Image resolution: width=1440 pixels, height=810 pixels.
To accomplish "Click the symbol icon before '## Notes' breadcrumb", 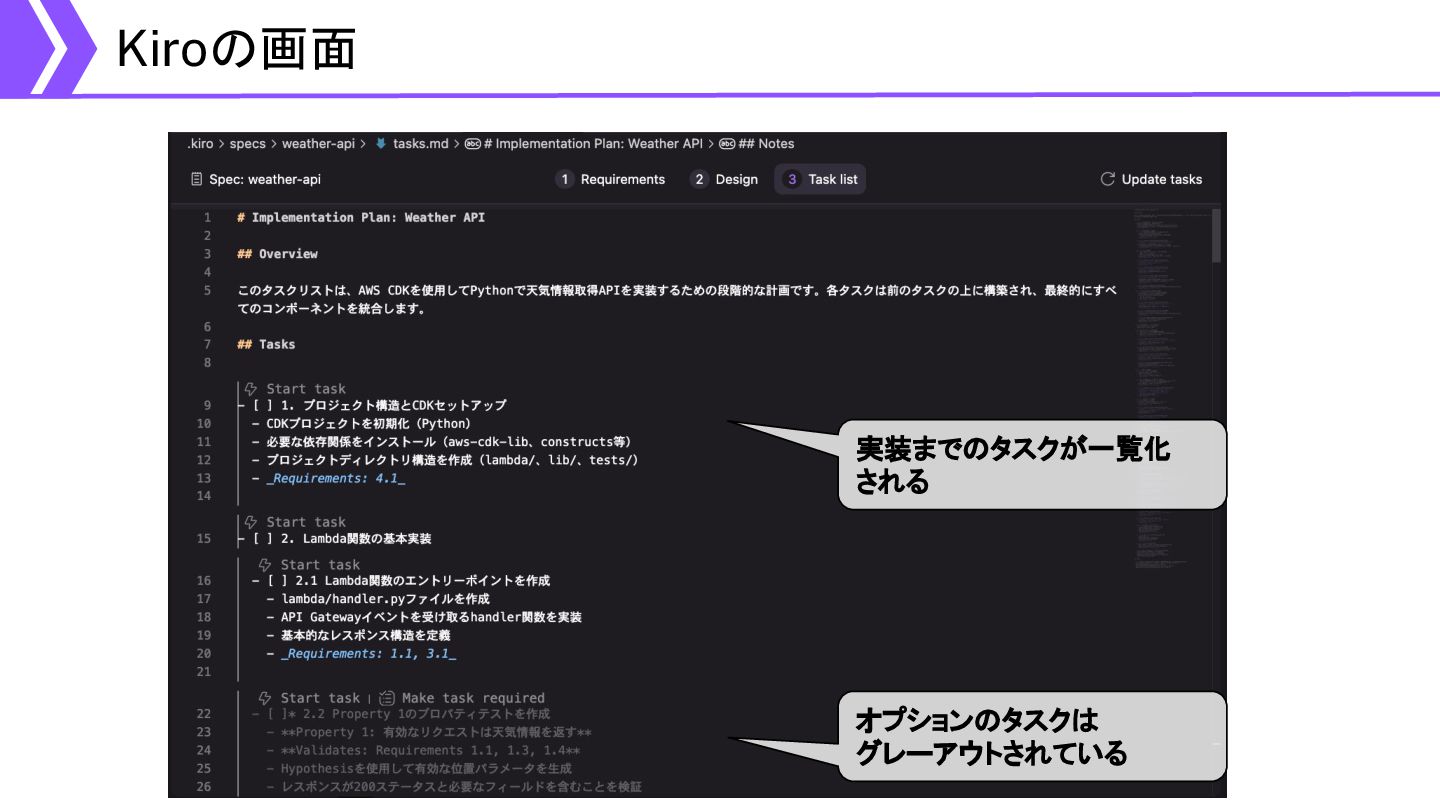I will pos(727,144).
